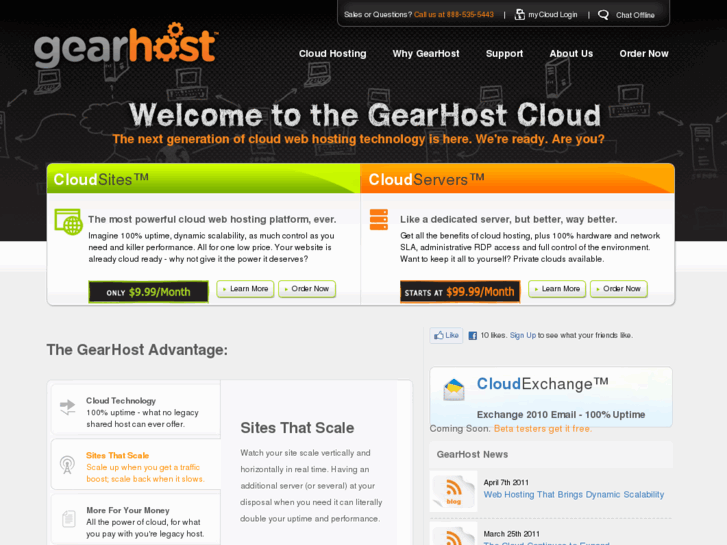Open the Support menu item
This screenshot has height=545, width=727.
point(504,54)
